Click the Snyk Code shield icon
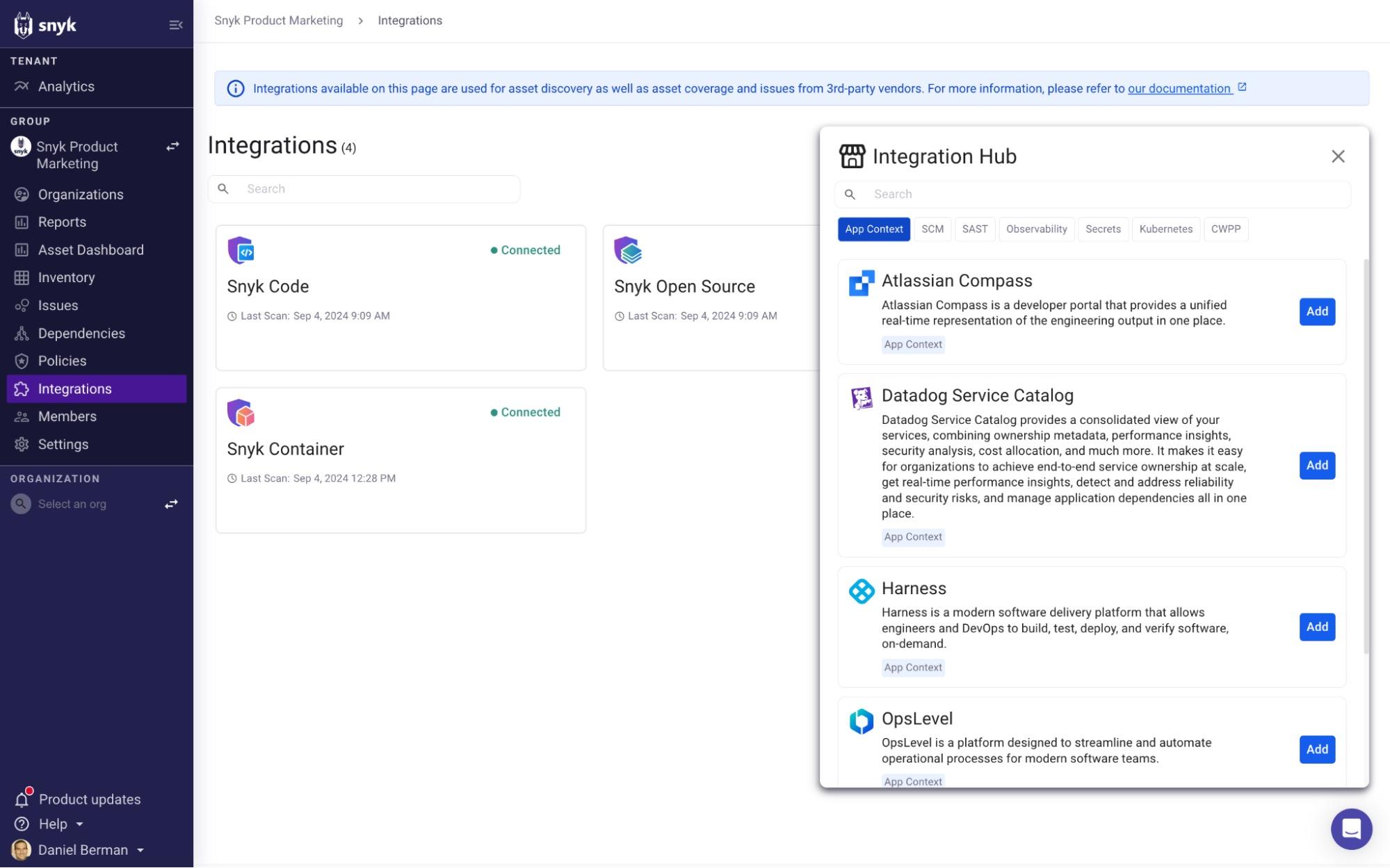This screenshot has height=868, width=1390. (x=241, y=250)
